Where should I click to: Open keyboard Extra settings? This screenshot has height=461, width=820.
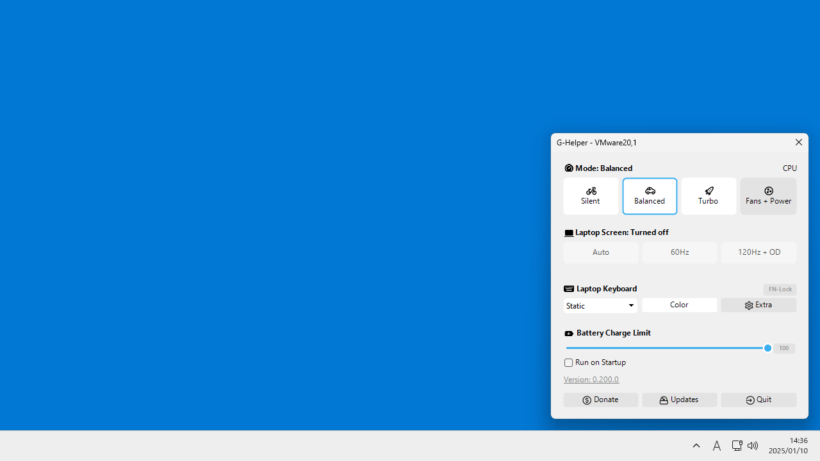click(x=759, y=305)
